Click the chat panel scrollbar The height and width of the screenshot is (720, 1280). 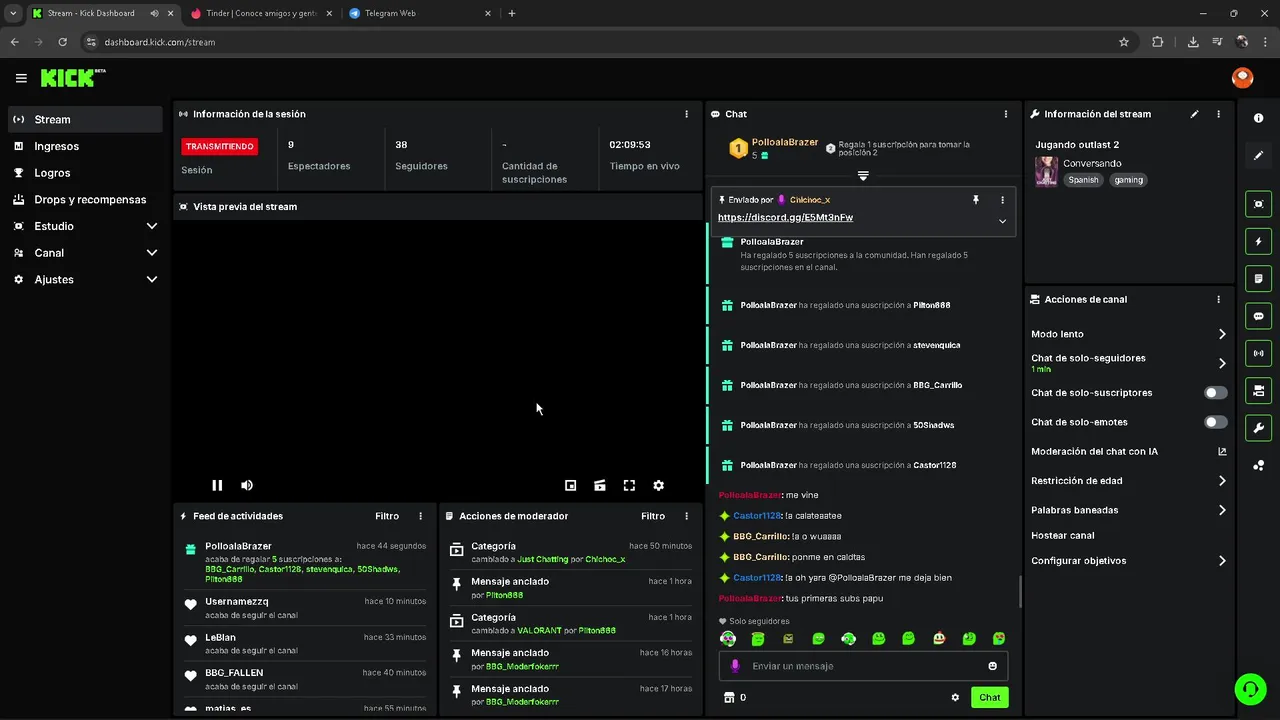(1020, 591)
